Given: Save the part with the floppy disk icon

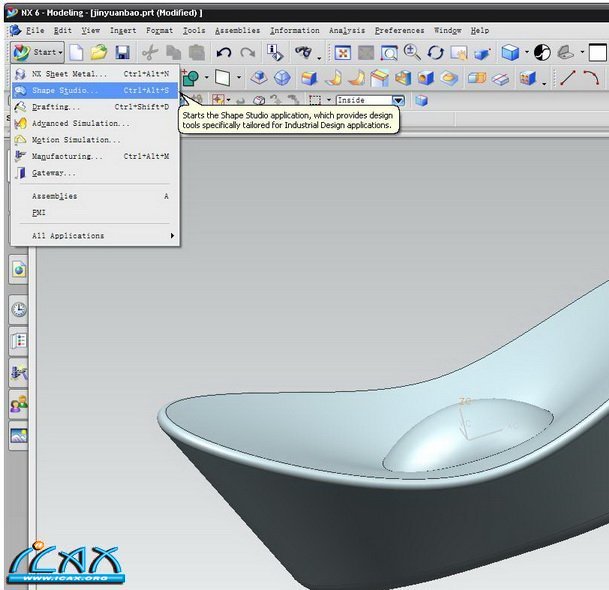Looking at the screenshot, I should (x=122, y=52).
